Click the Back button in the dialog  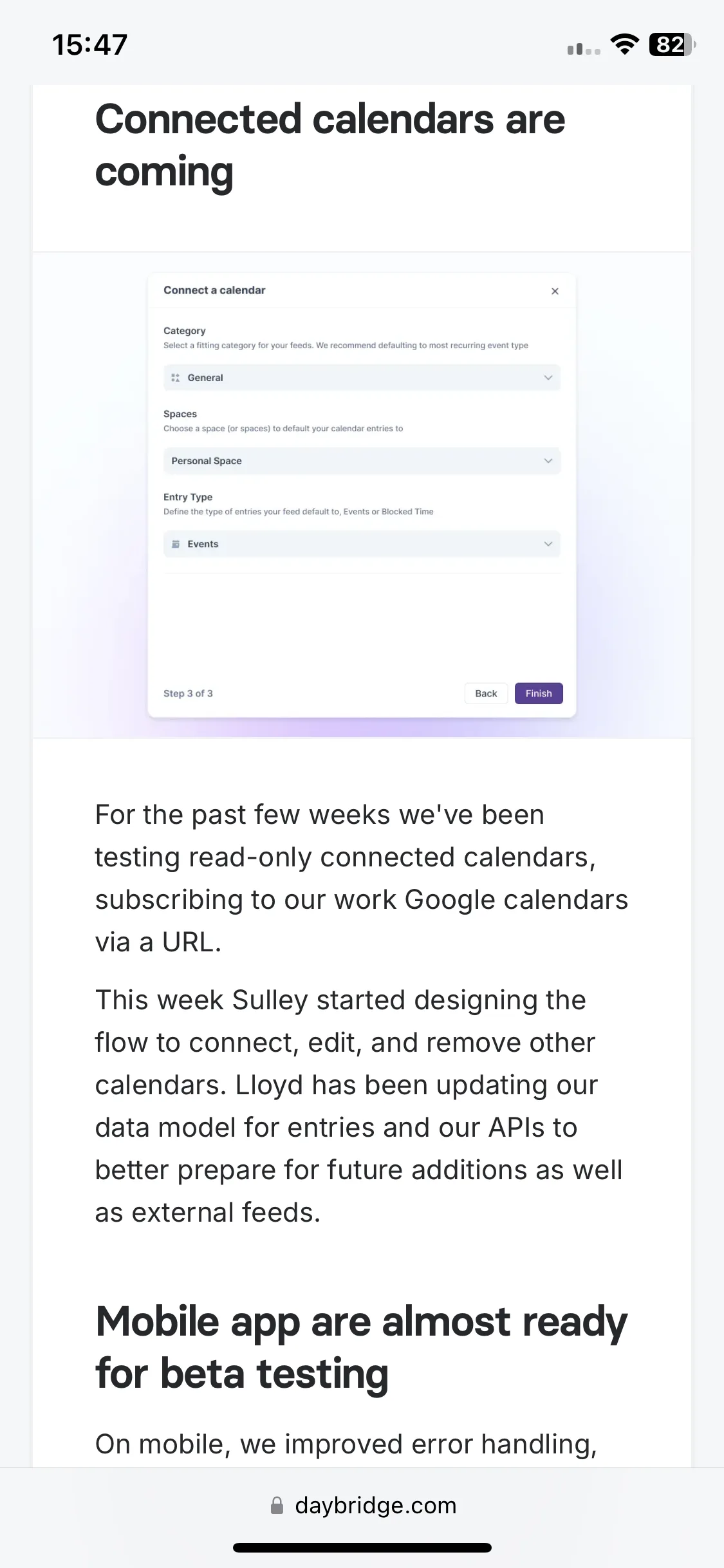point(486,693)
